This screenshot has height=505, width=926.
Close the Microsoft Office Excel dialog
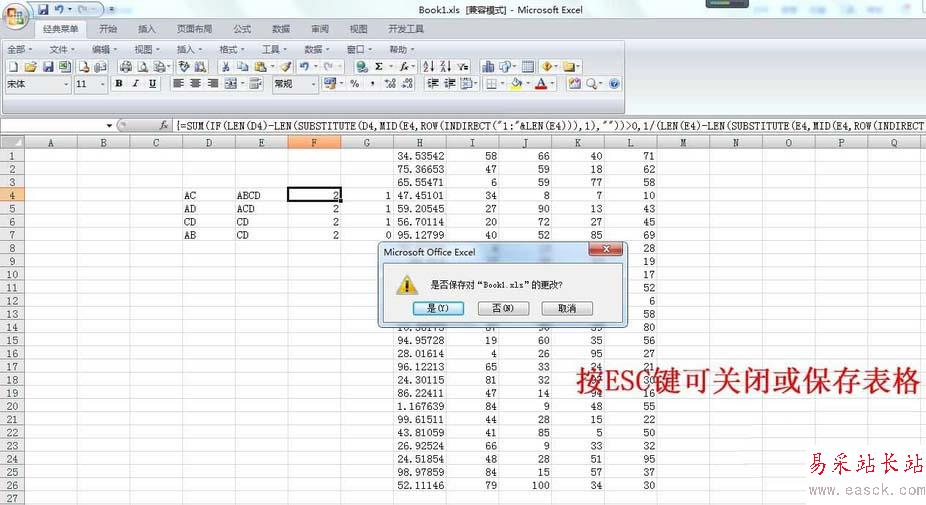(605, 250)
